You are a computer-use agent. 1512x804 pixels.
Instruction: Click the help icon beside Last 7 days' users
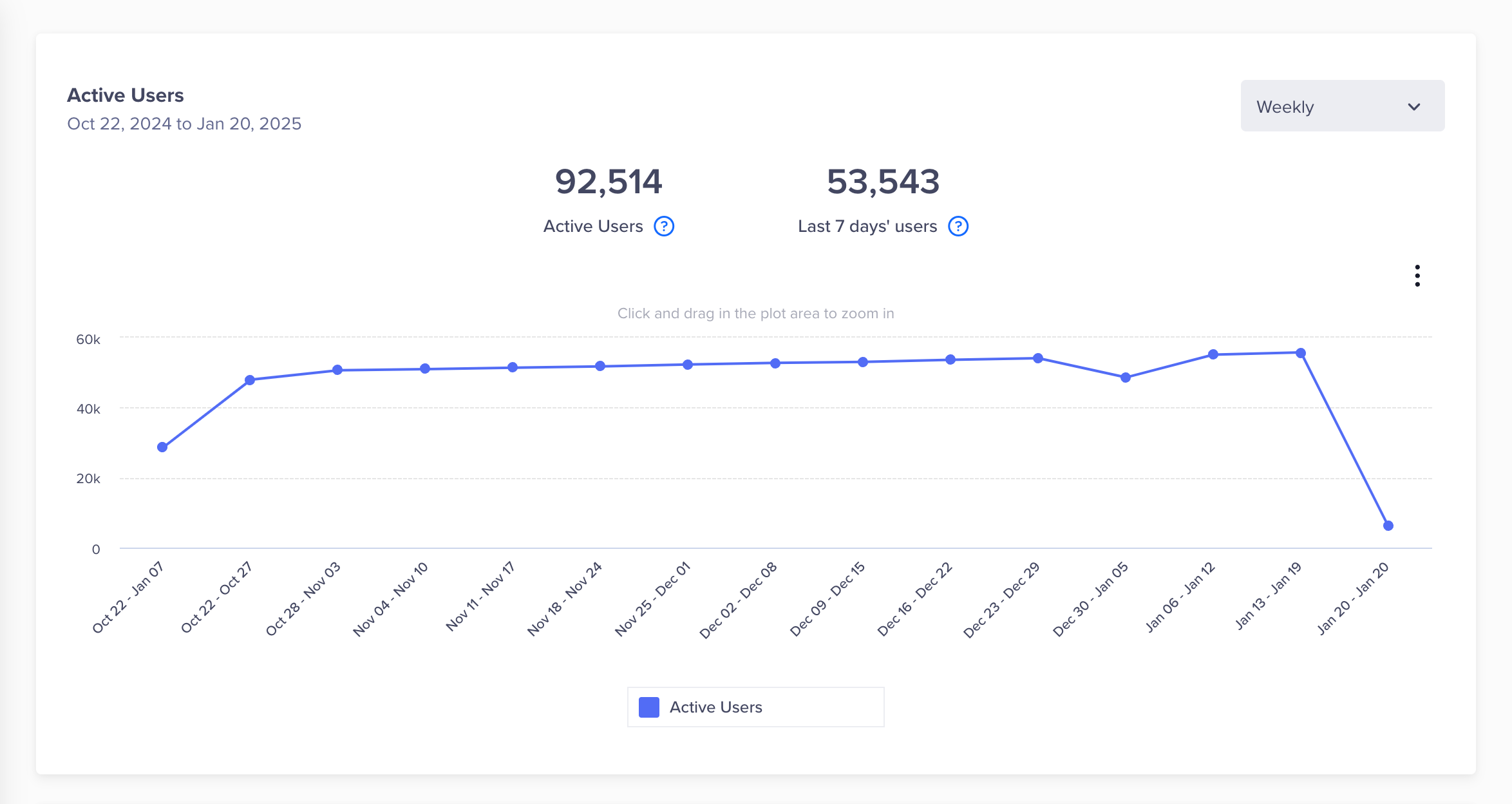[958, 226]
